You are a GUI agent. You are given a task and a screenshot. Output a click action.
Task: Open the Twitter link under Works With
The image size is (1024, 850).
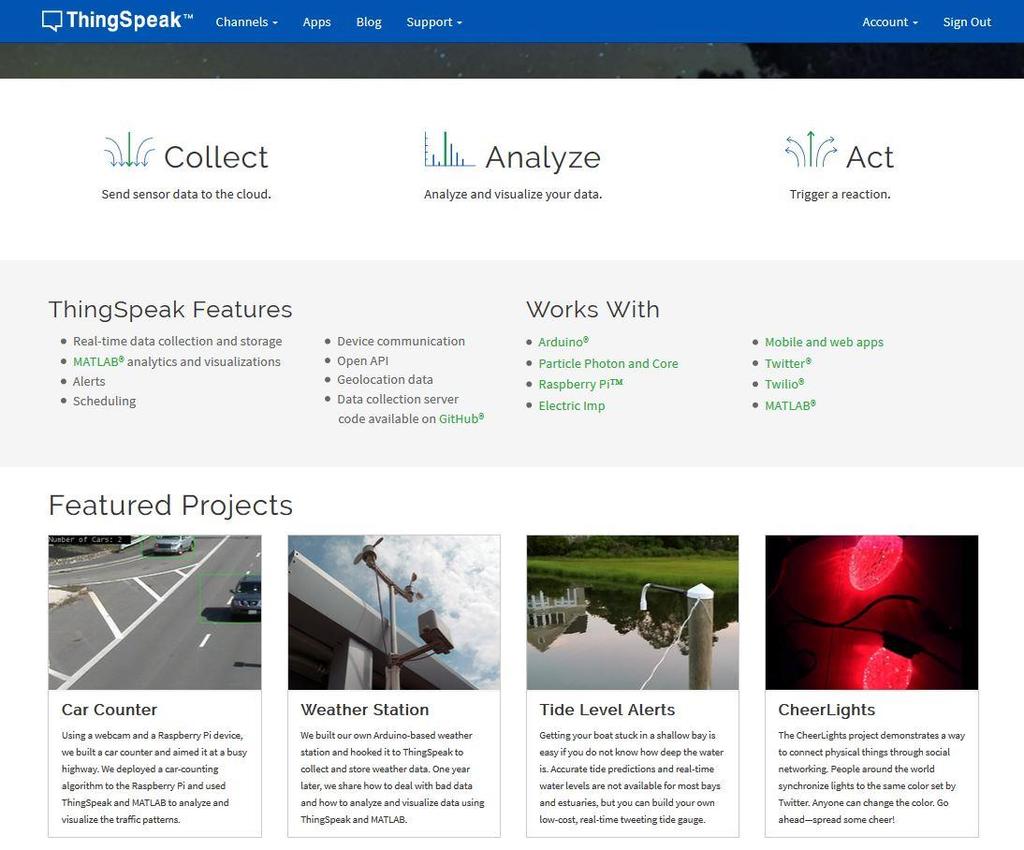pos(788,363)
